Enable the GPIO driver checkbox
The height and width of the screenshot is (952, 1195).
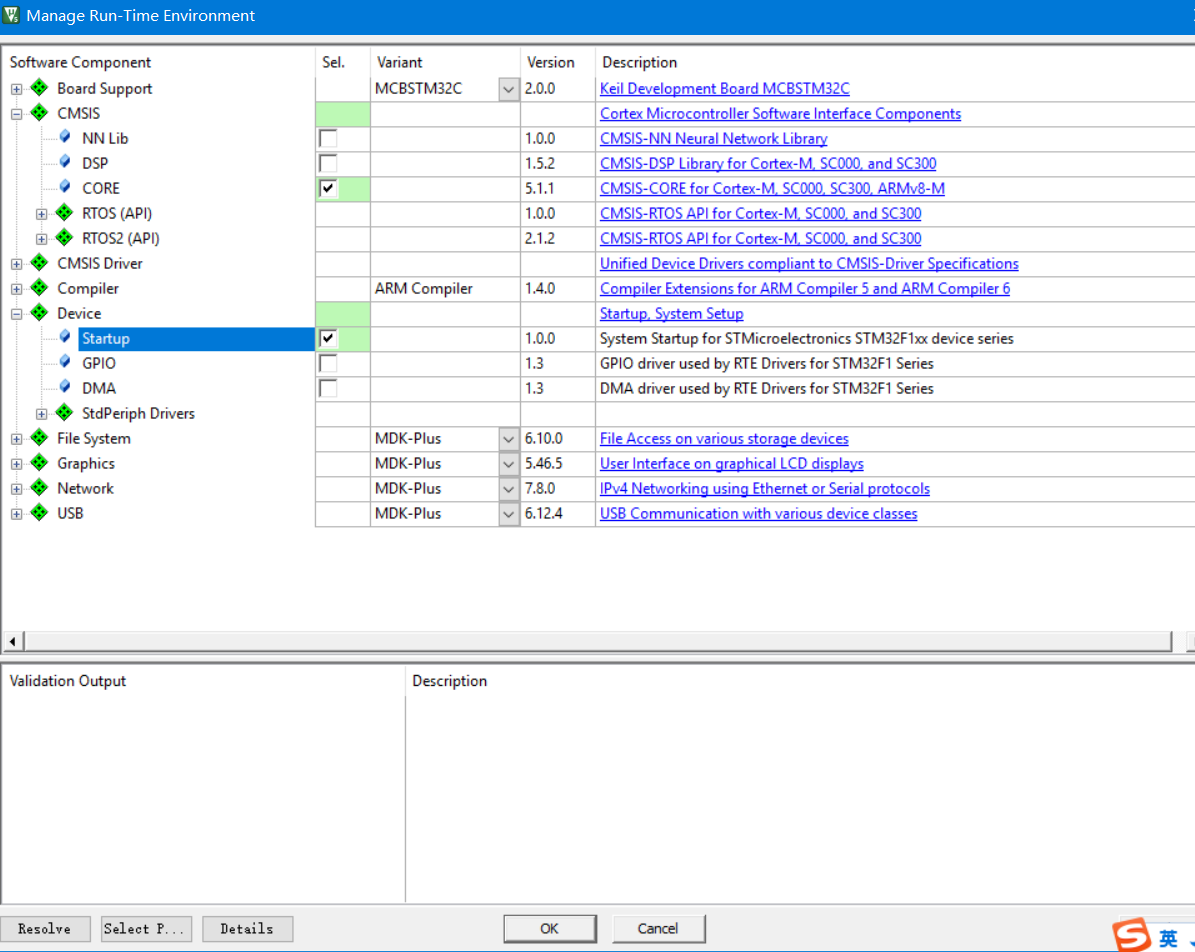tap(328, 364)
